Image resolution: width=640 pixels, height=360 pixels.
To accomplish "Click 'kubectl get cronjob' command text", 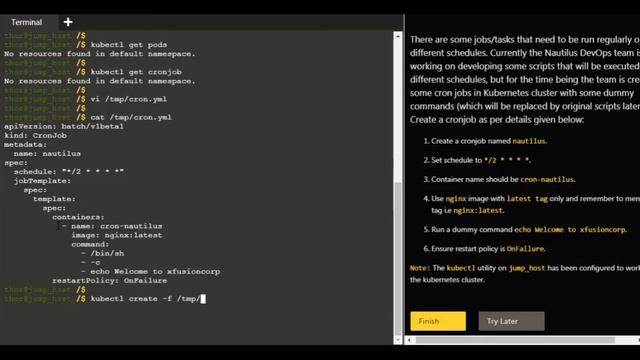I will tap(136, 72).
